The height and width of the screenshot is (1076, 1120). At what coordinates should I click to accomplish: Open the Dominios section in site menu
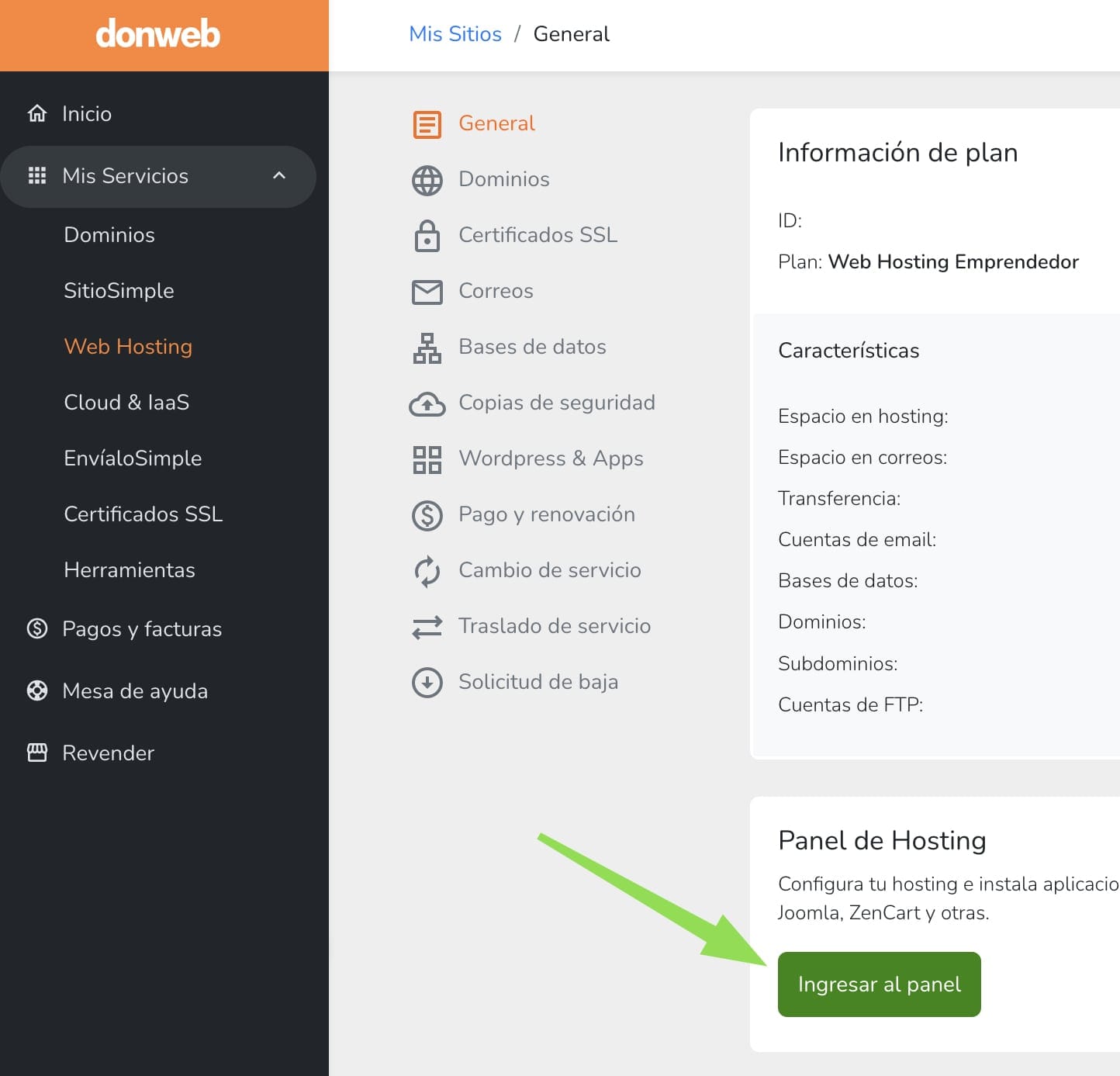tap(504, 179)
